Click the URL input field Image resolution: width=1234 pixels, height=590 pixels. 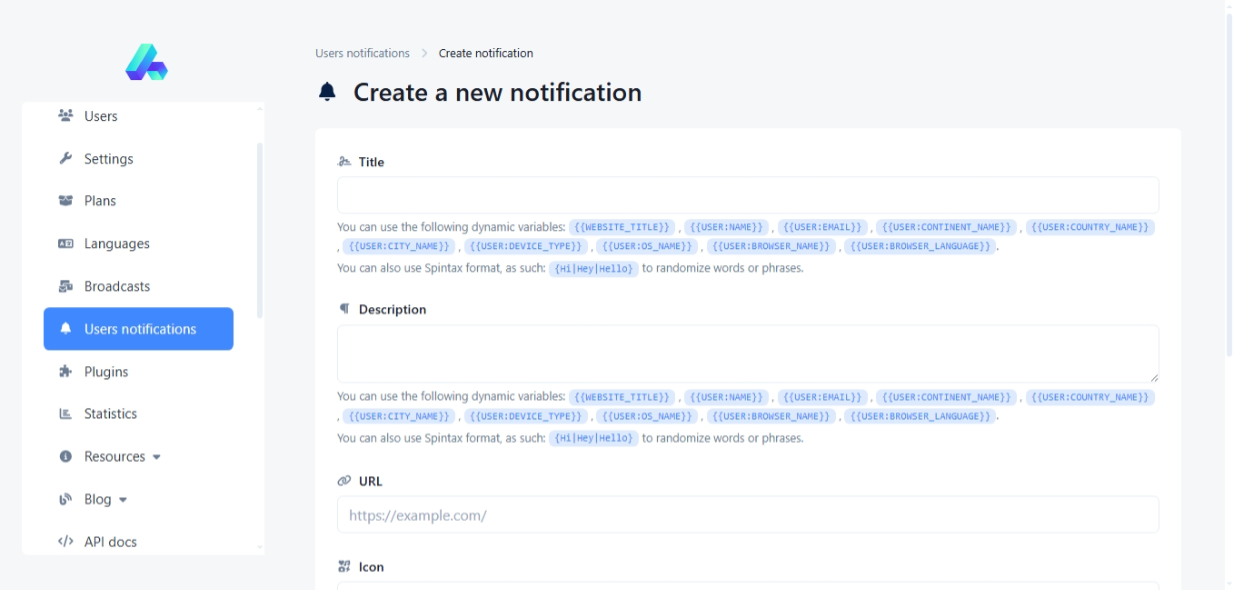tap(747, 515)
